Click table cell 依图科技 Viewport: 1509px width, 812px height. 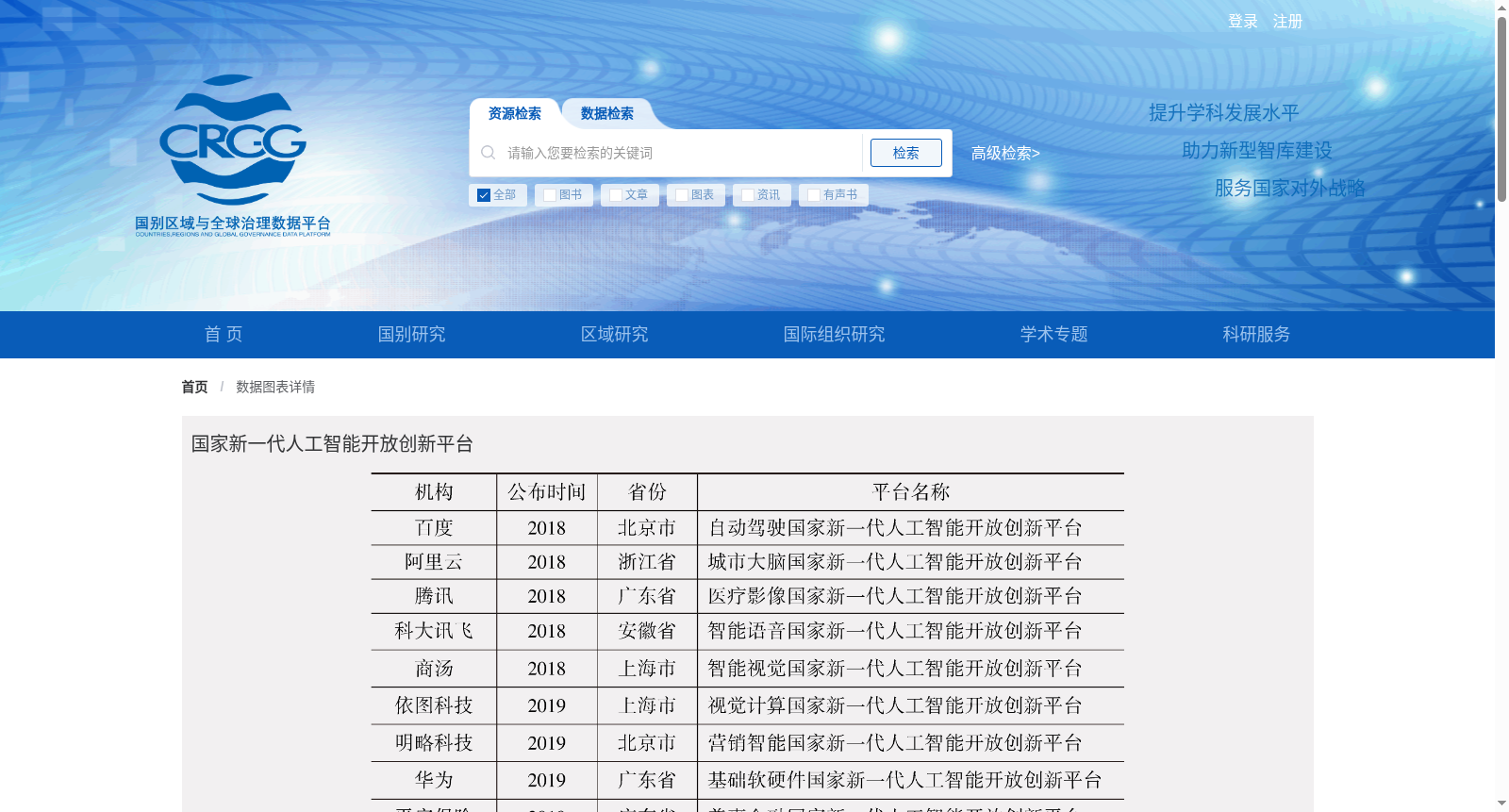pos(434,705)
